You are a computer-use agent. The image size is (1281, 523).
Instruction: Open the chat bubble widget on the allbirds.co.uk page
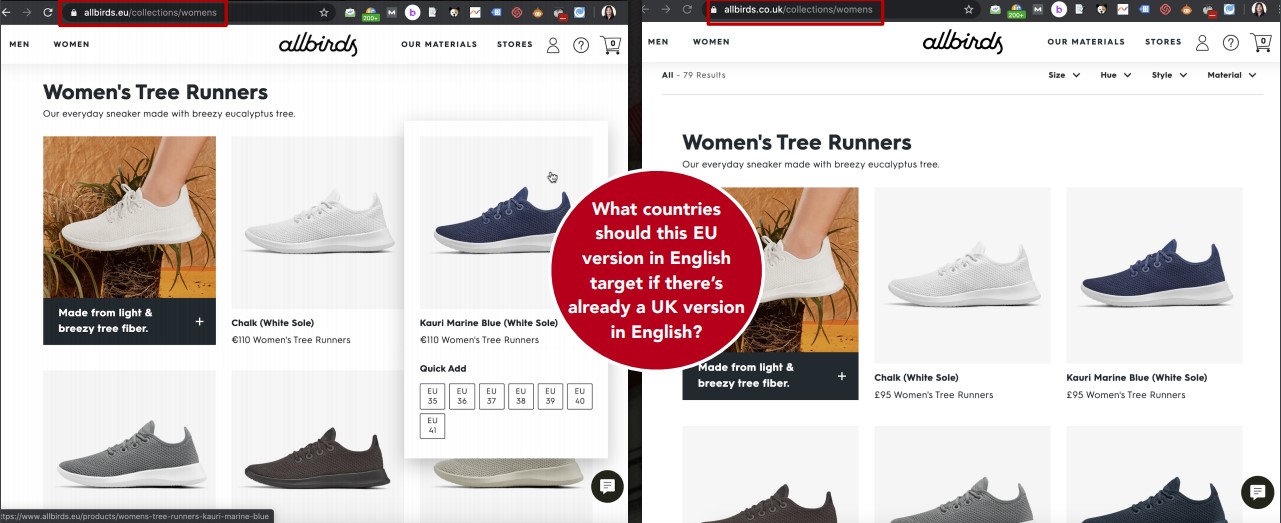click(x=1257, y=492)
